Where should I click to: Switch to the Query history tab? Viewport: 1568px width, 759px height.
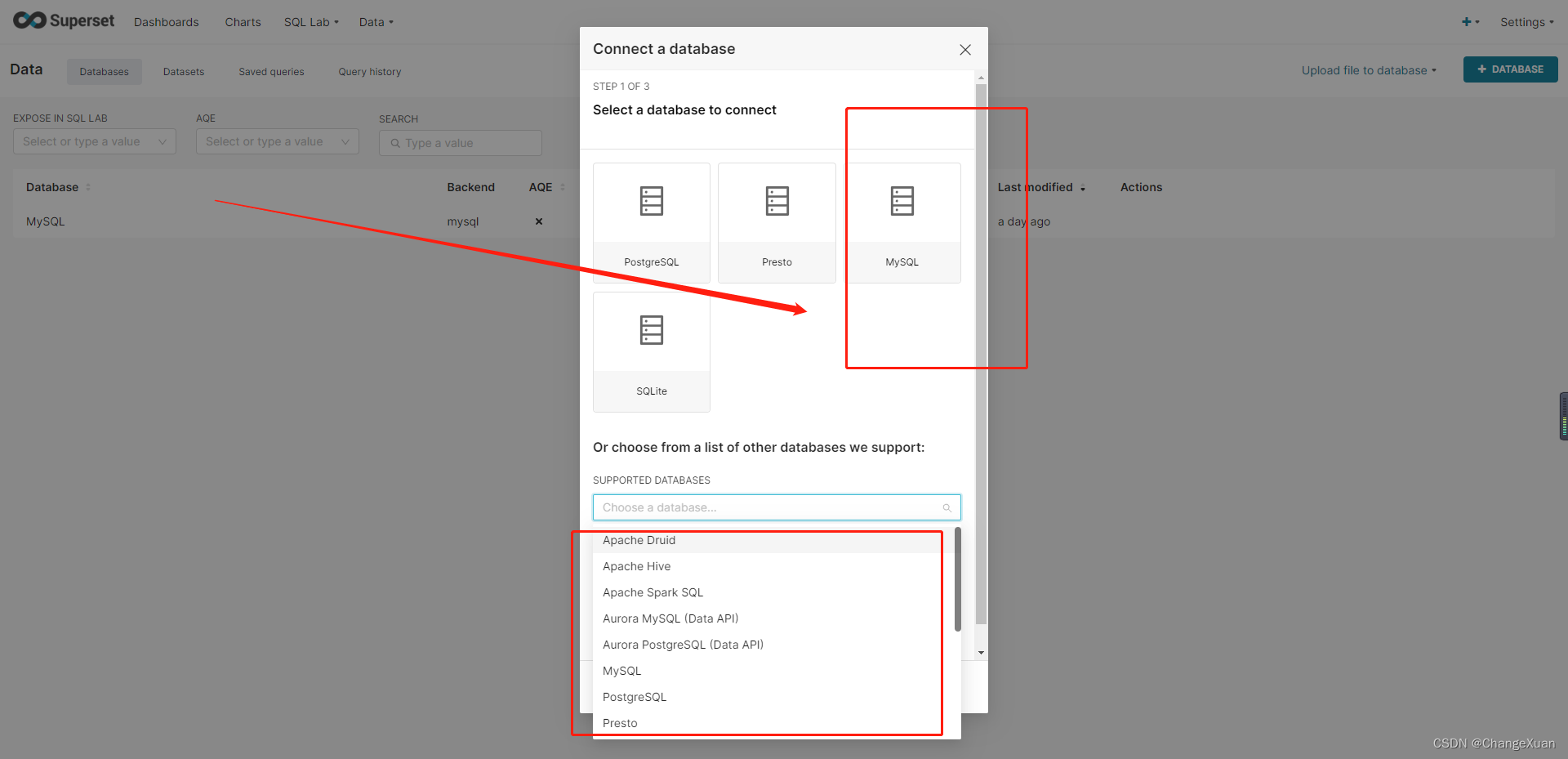[370, 72]
